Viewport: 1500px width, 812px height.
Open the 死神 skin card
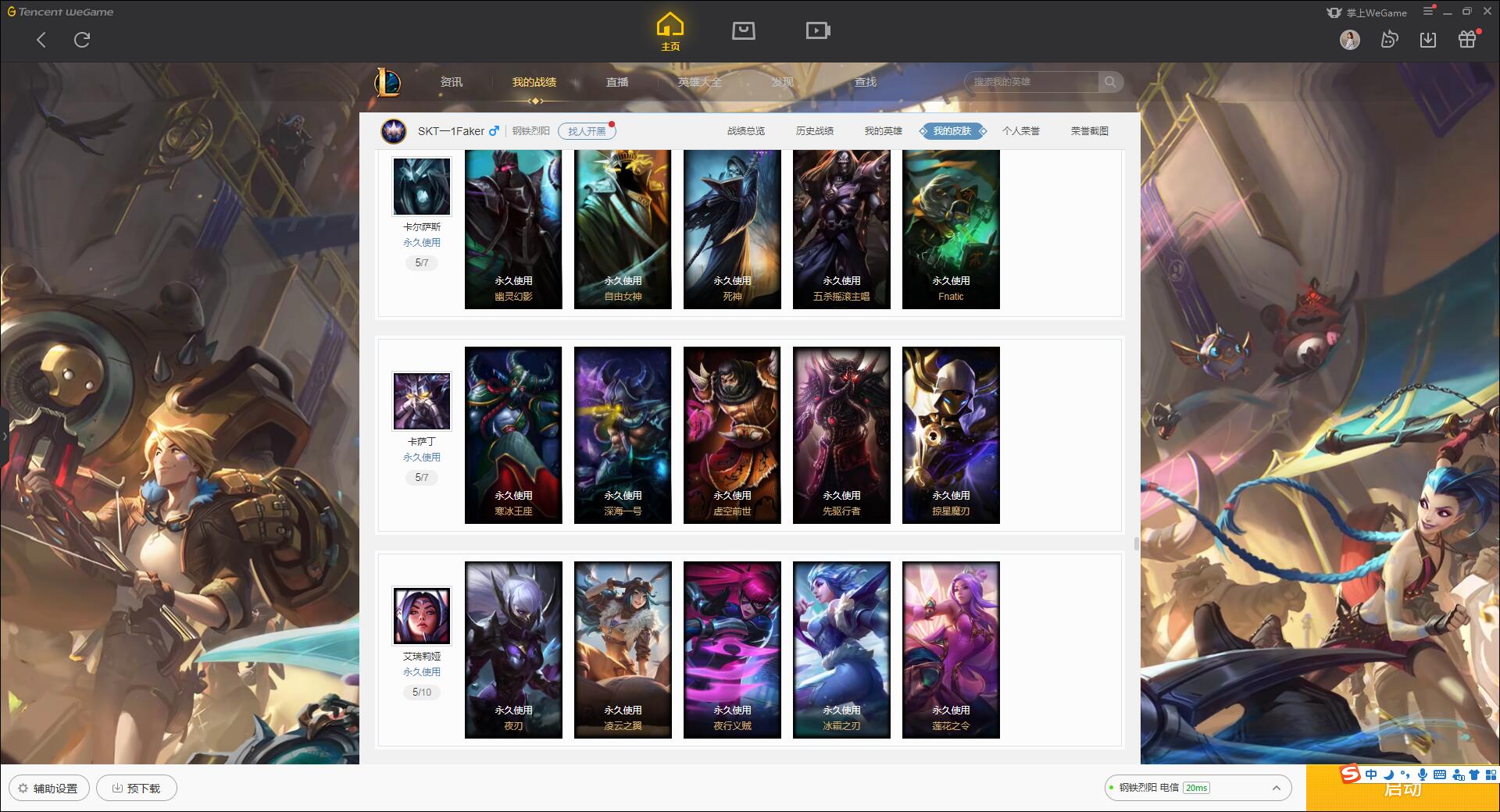click(732, 230)
